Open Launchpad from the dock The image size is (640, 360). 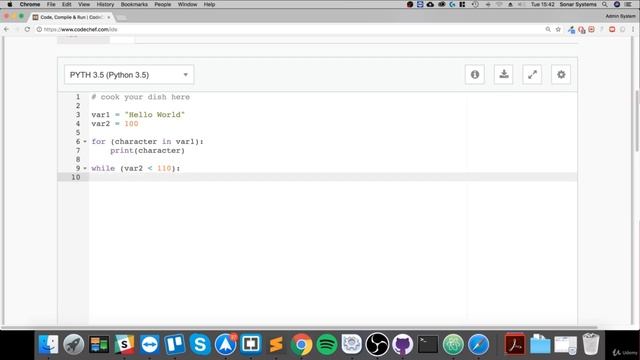tap(74, 344)
